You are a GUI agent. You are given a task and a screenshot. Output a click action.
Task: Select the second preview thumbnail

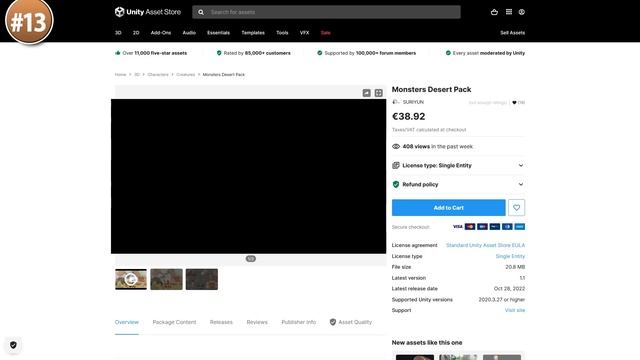pos(166,279)
